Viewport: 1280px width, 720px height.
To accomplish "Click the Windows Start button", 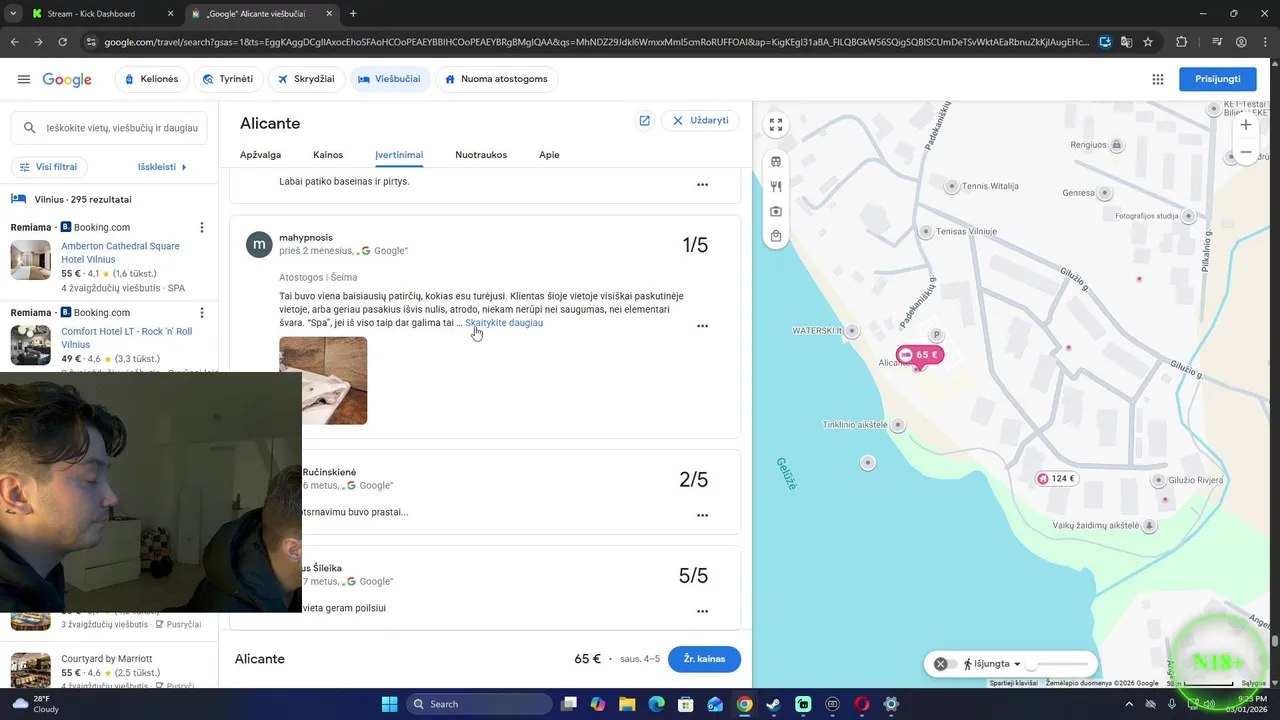I will pos(389,704).
